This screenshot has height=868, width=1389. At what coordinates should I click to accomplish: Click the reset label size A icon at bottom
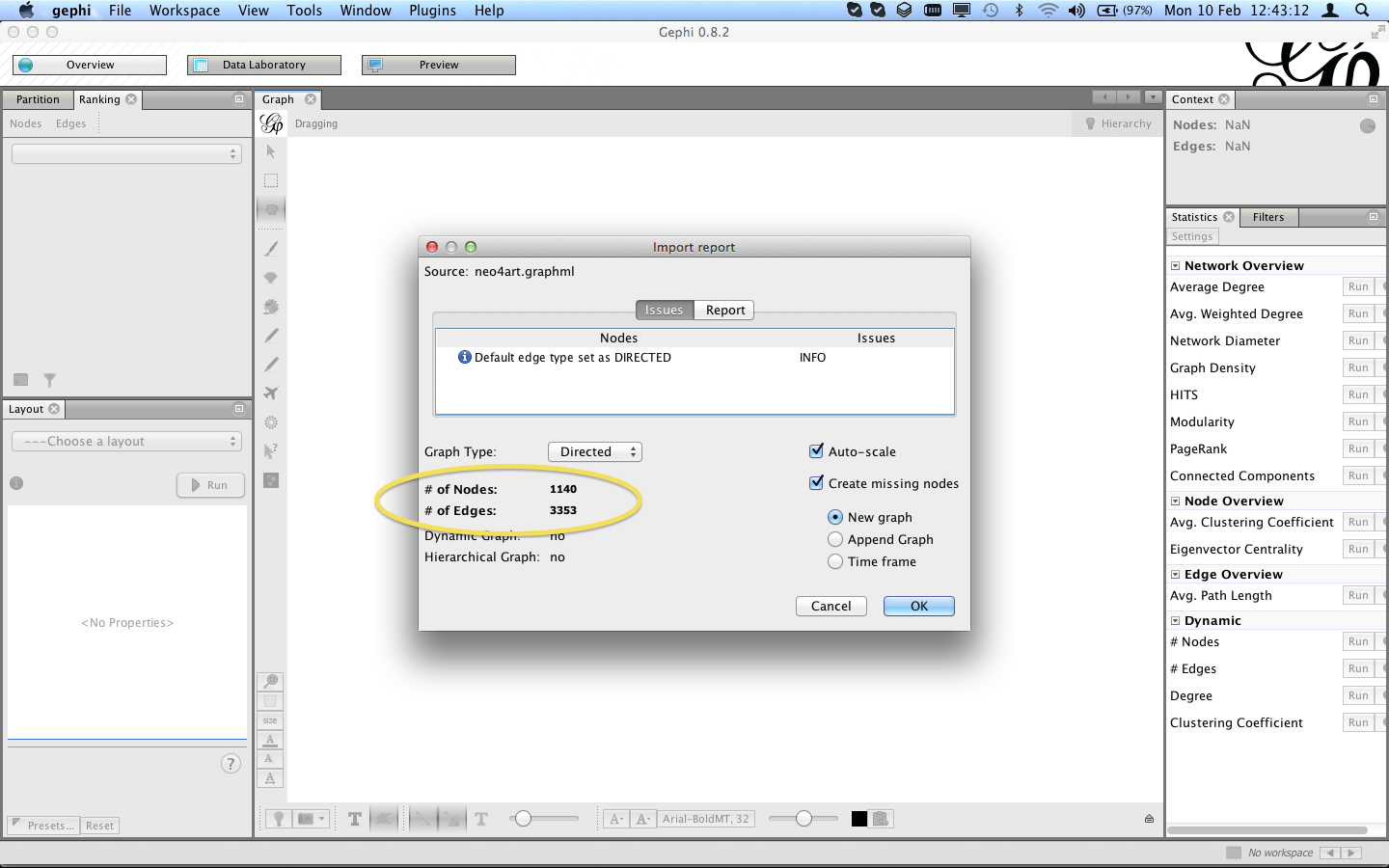pyautogui.click(x=270, y=778)
